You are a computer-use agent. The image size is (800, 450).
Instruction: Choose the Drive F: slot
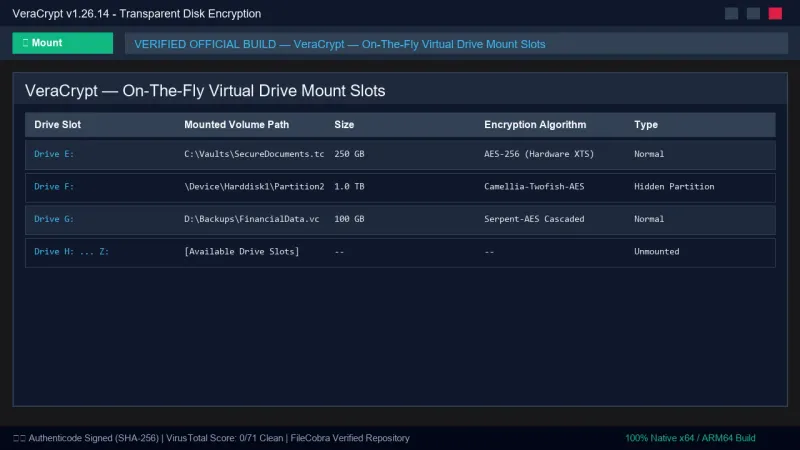(x=54, y=187)
